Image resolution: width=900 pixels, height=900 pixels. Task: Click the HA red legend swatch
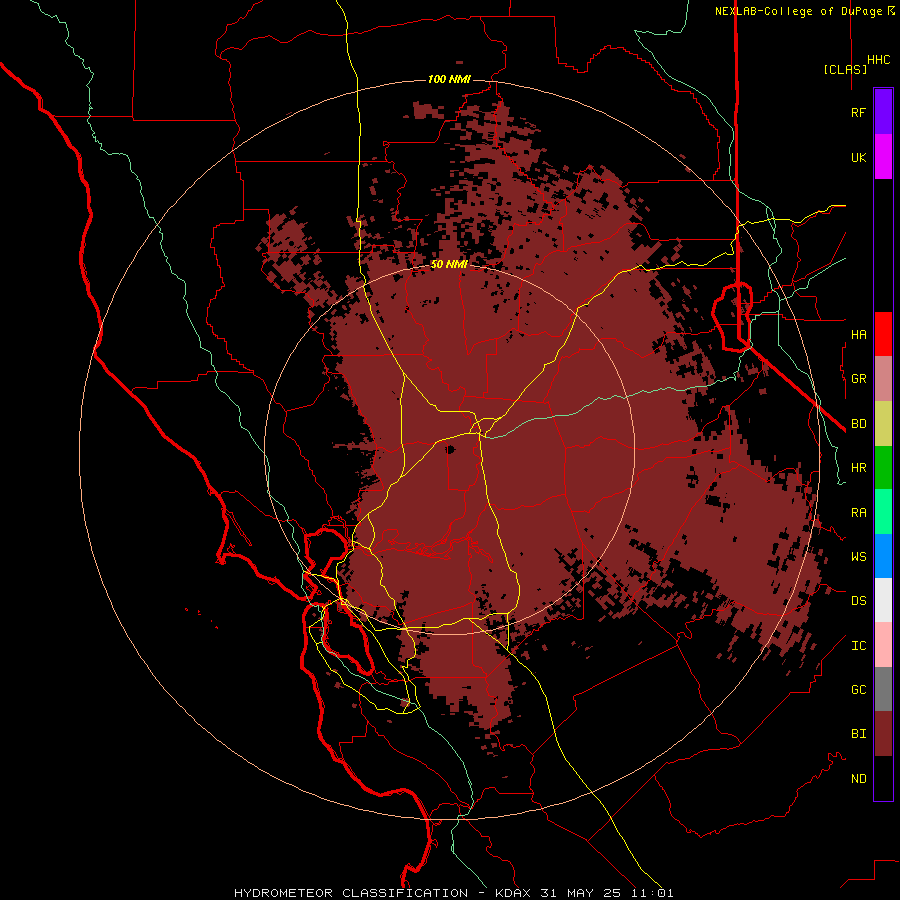point(883,334)
